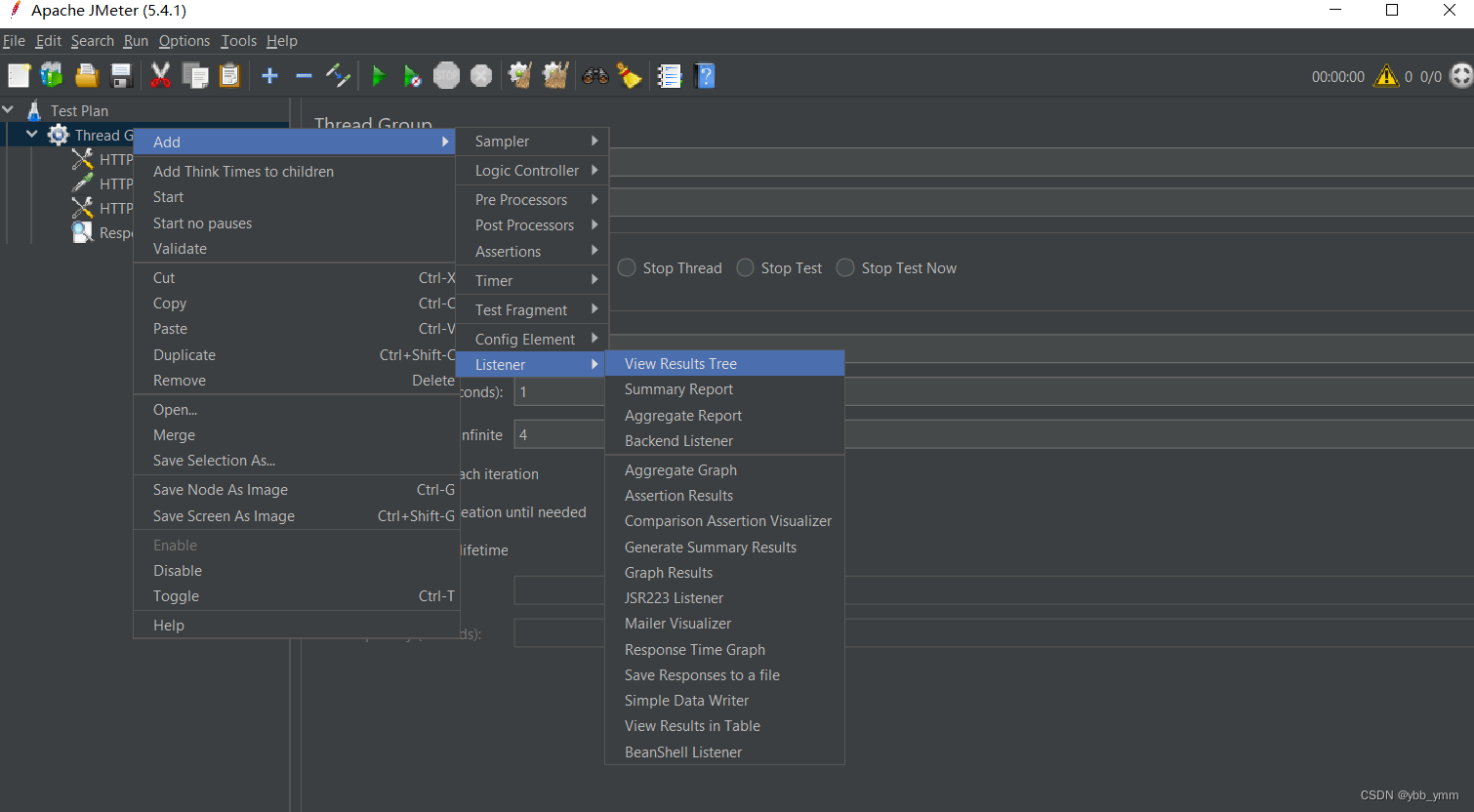The image size is (1474, 812).
Task: Expand the Test Fragment submenu
Action: point(532,310)
